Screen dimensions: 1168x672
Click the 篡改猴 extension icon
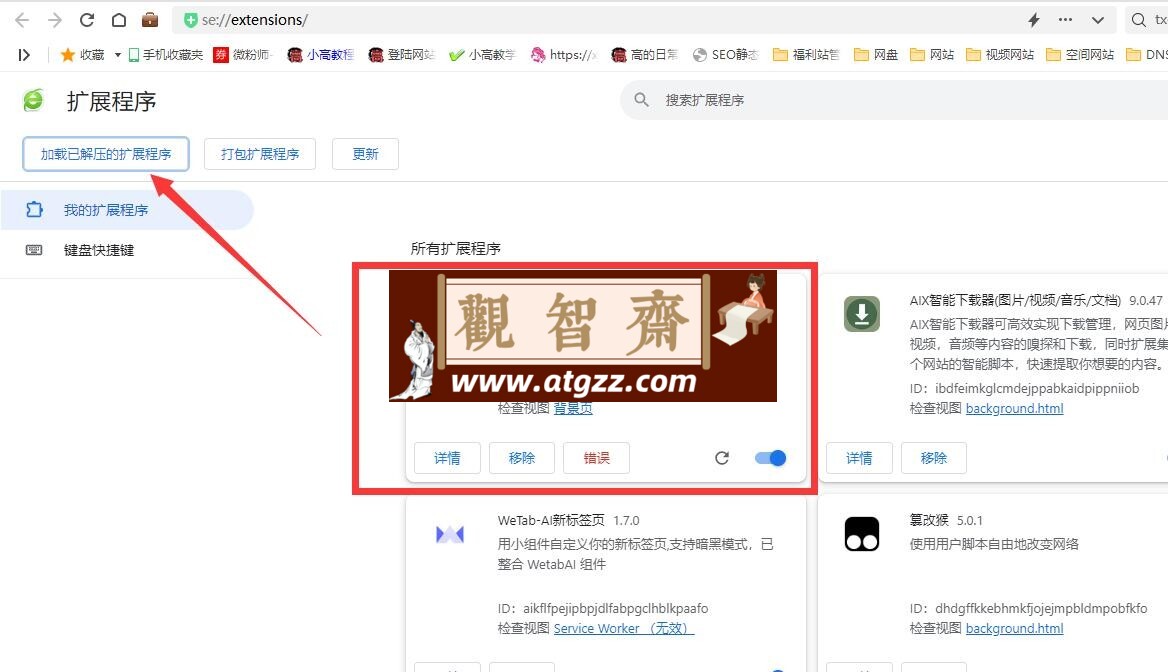click(x=862, y=534)
